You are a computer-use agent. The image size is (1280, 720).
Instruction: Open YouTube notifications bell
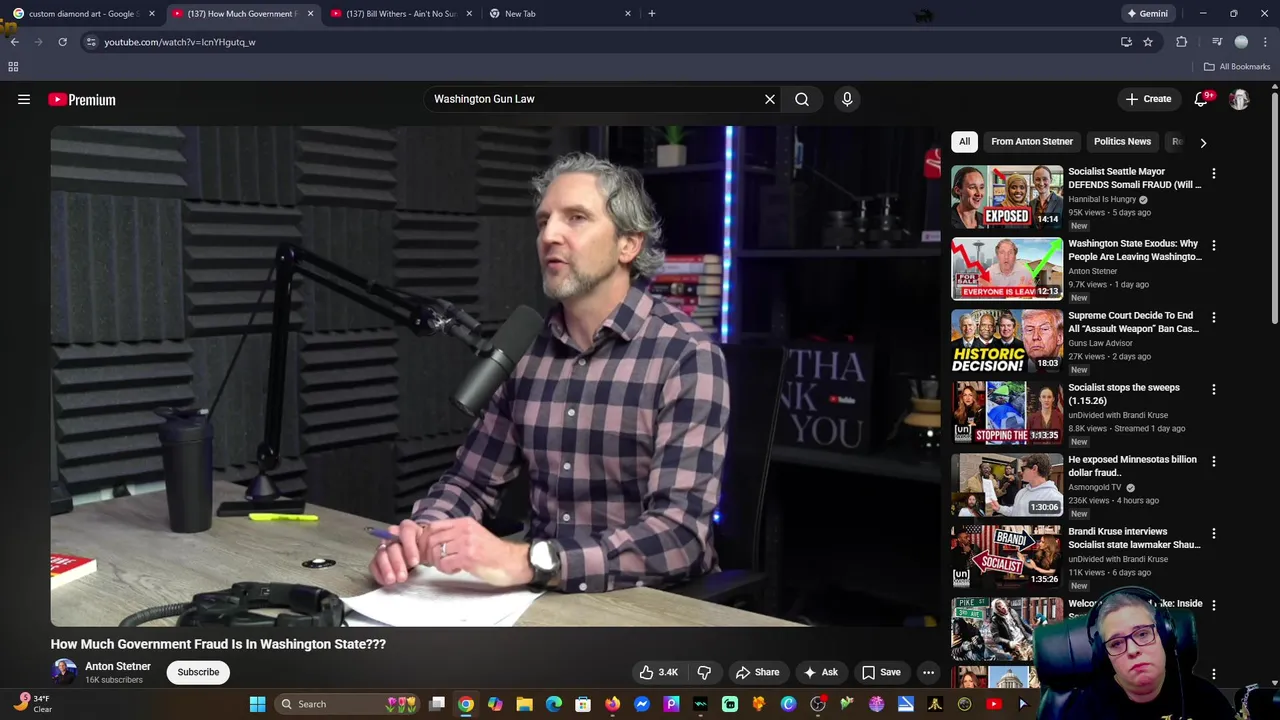click(x=1202, y=99)
